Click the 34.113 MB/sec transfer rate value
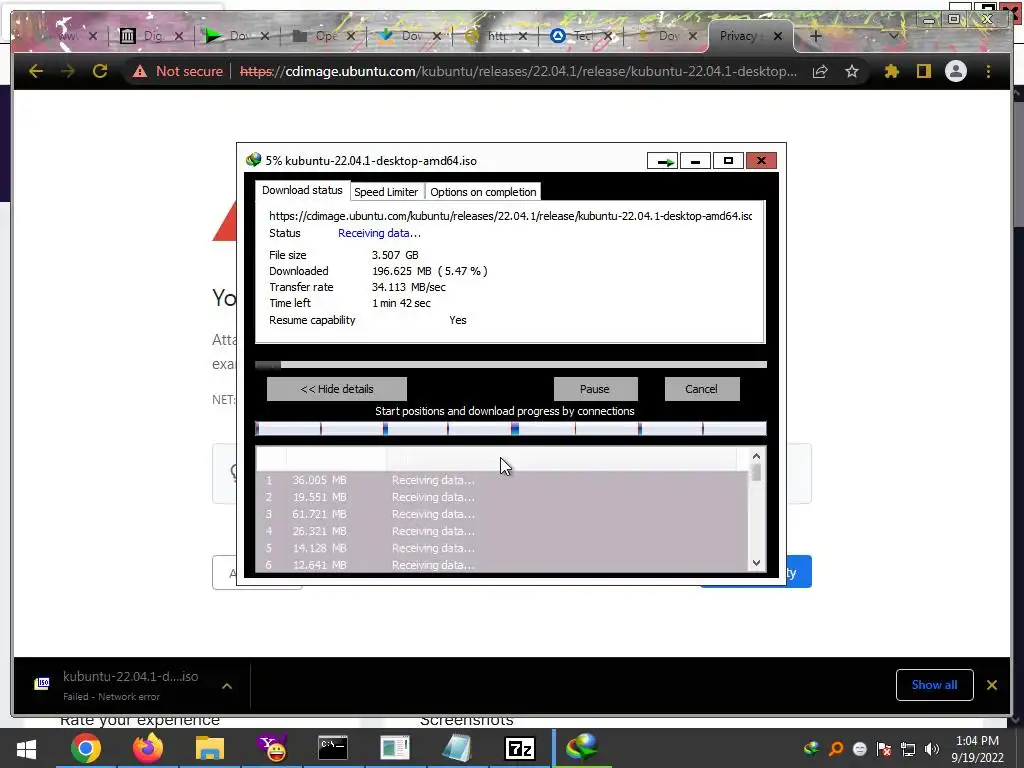The width and height of the screenshot is (1024, 768). [409, 287]
